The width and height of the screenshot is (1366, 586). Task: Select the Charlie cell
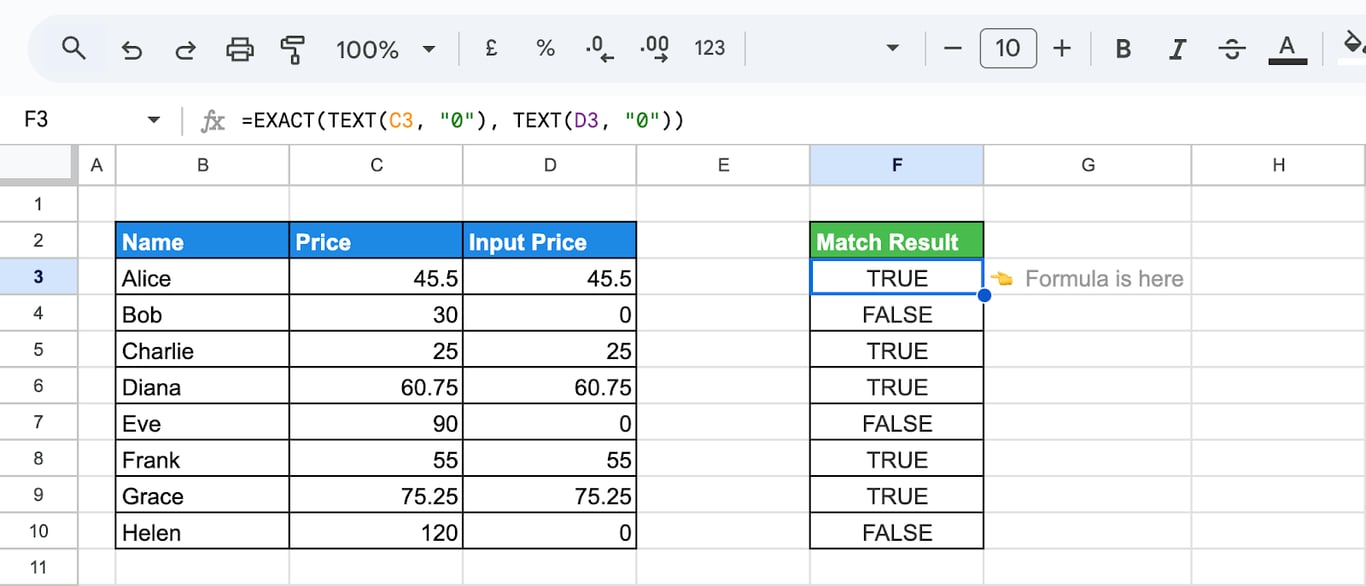(203, 350)
